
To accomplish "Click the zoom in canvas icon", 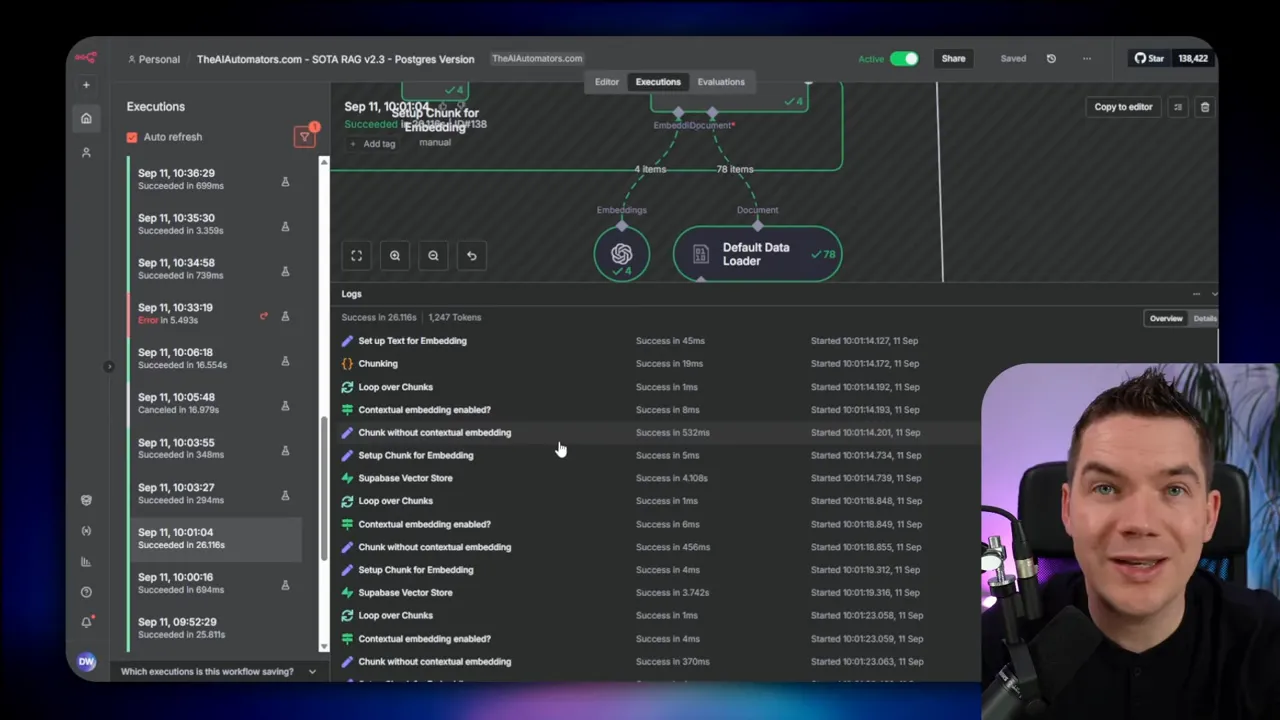I will coord(395,256).
